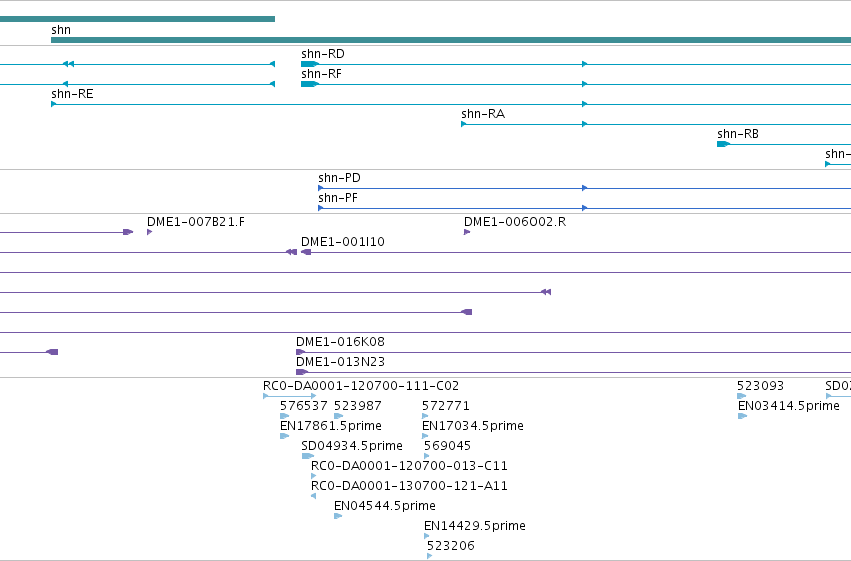Select the shn gene label

coord(61,30)
